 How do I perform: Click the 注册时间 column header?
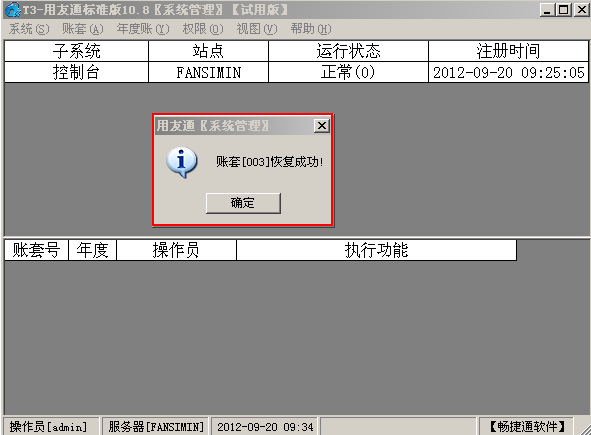[x=508, y=51]
